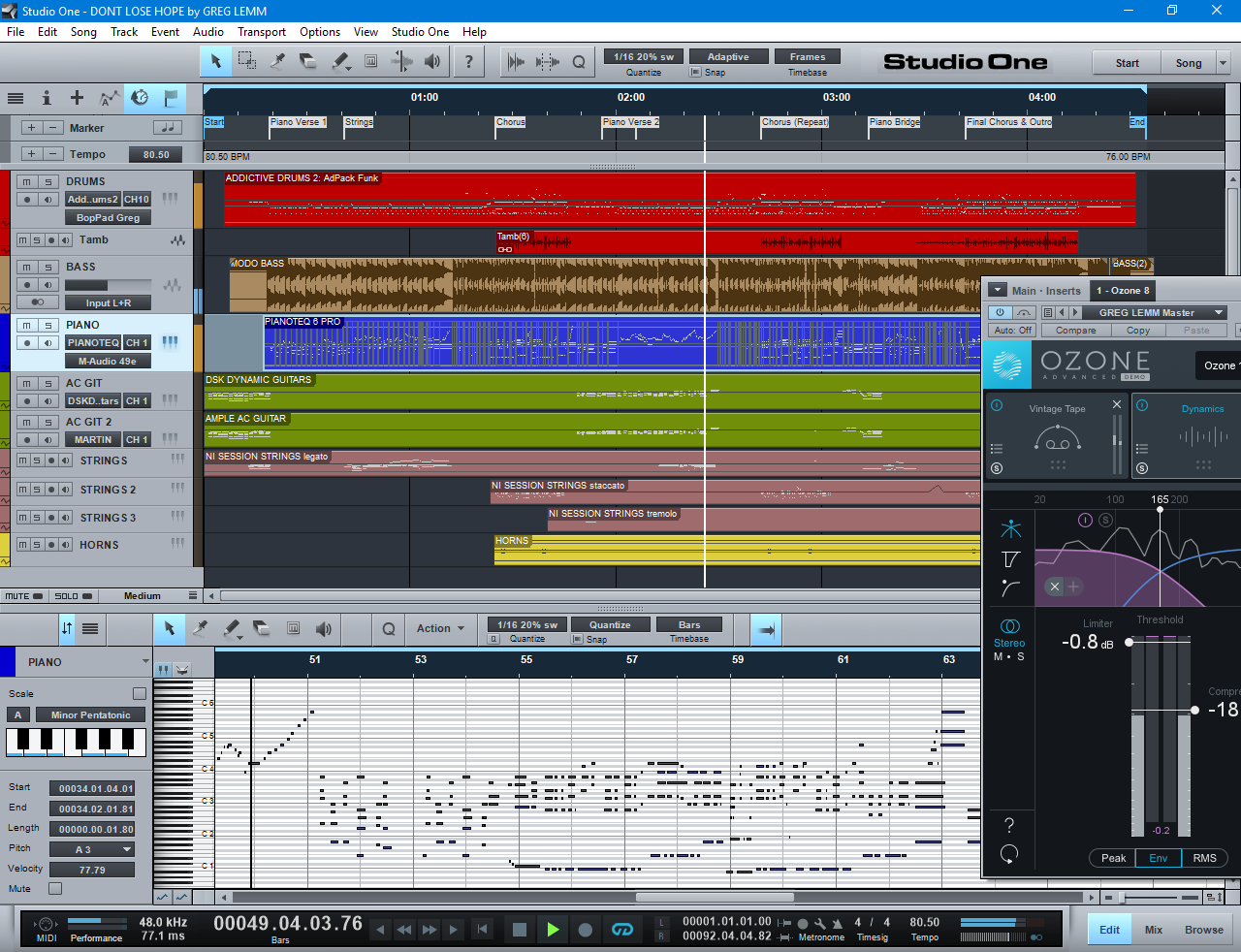Mute the PIANO track

27,326
